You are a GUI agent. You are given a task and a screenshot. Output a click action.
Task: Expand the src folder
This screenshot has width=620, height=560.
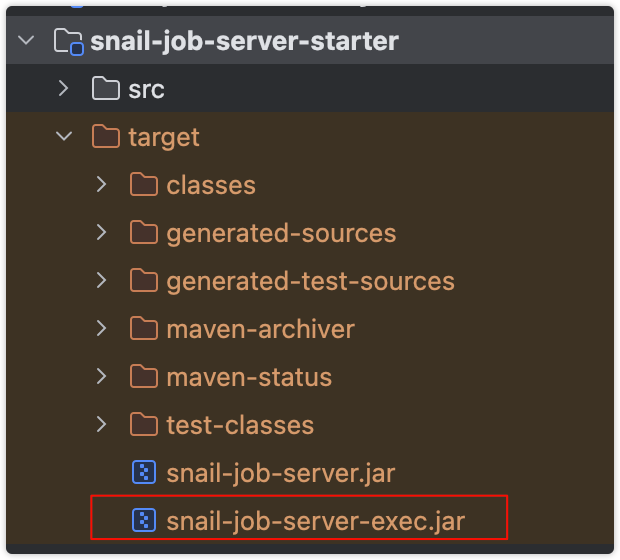coord(65,89)
